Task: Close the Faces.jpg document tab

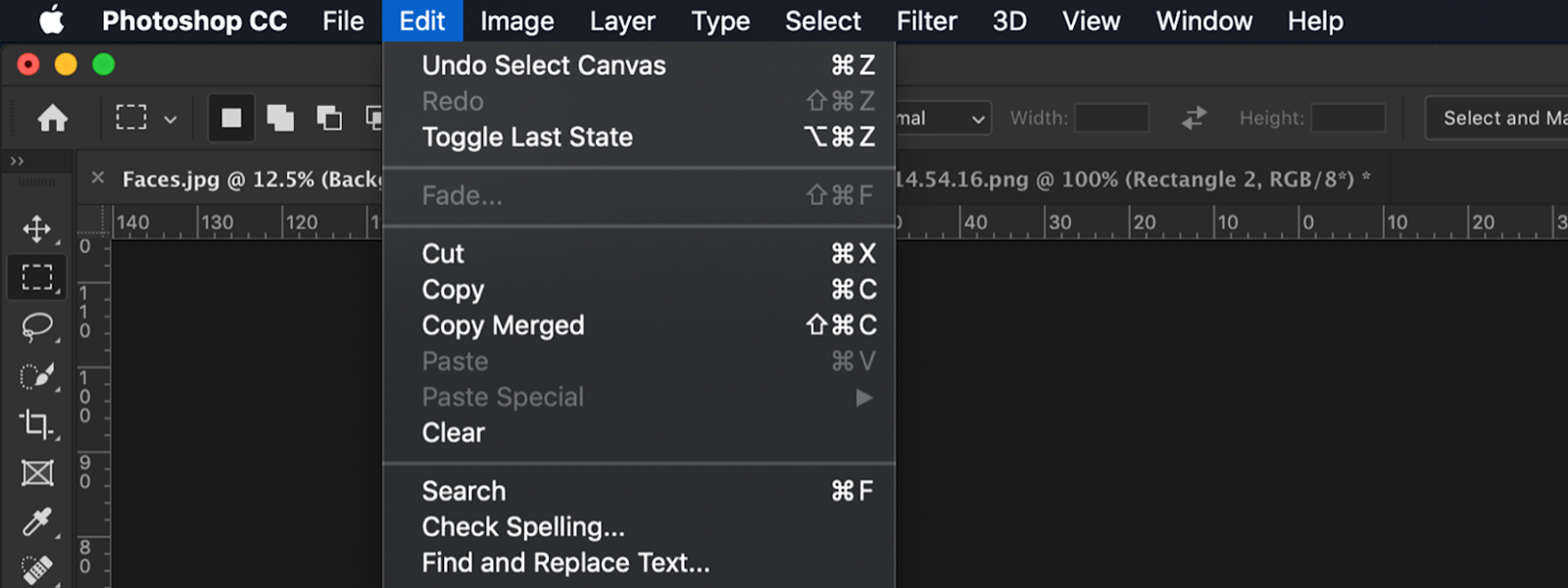Action: (98, 178)
